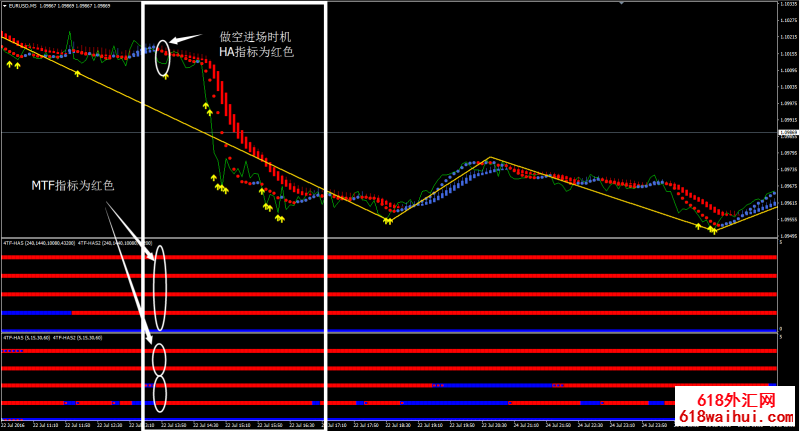Image resolution: width=800 pixels, height=431 pixels.
Task: Click the current price tag 1.09869 on price axis
Action: (788, 132)
